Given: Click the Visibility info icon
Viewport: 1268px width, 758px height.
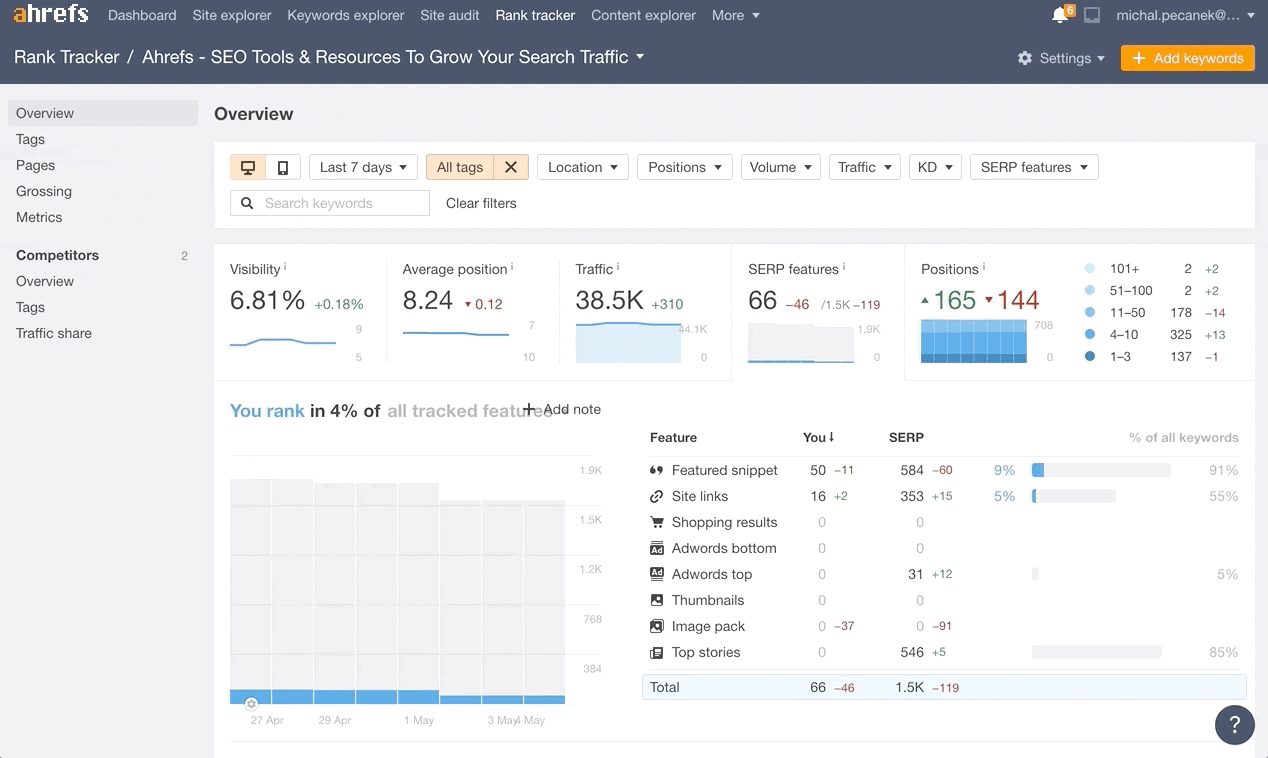Looking at the screenshot, I should 285,267.
